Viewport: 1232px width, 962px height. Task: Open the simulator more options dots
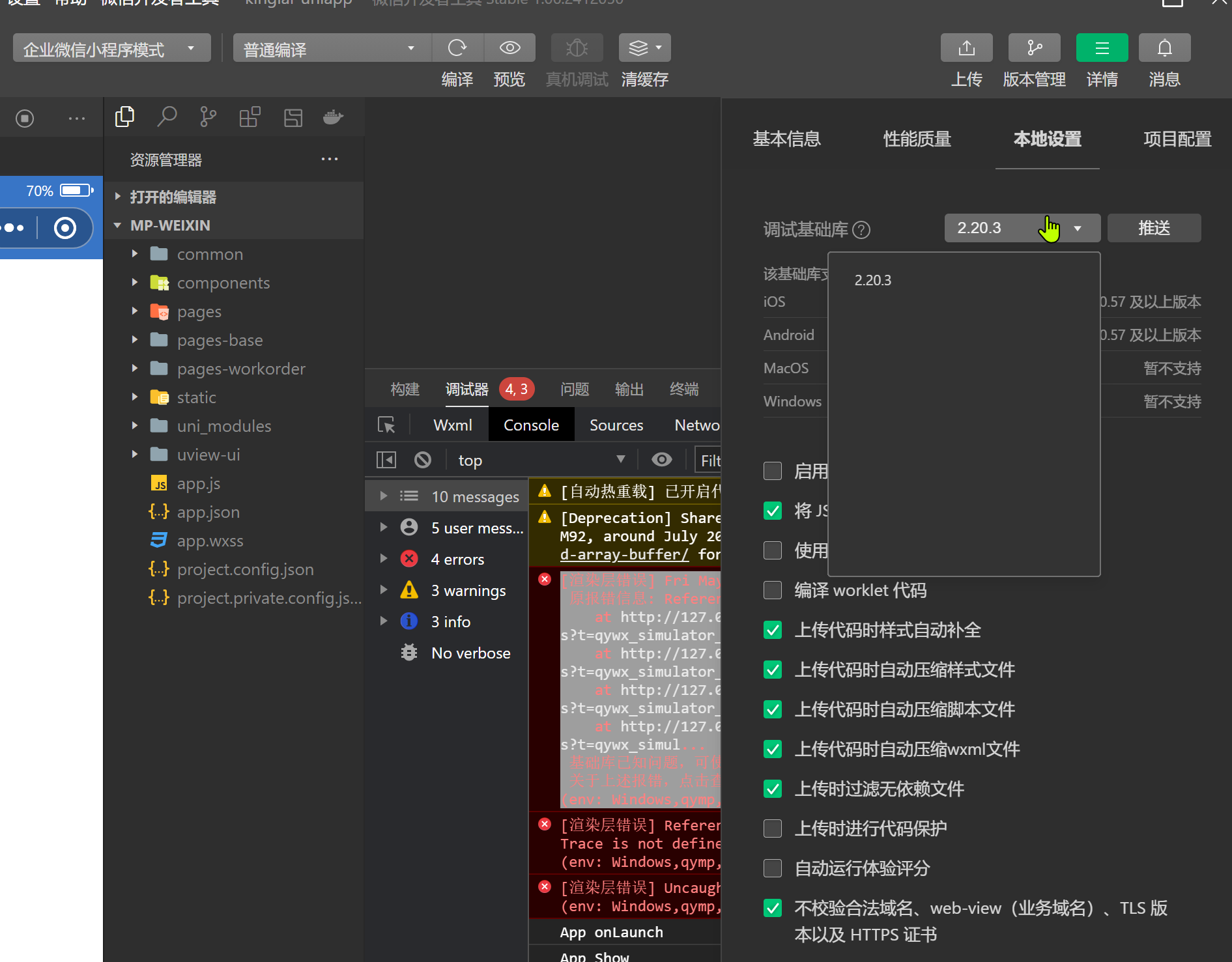pyautogui.click(x=77, y=119)
